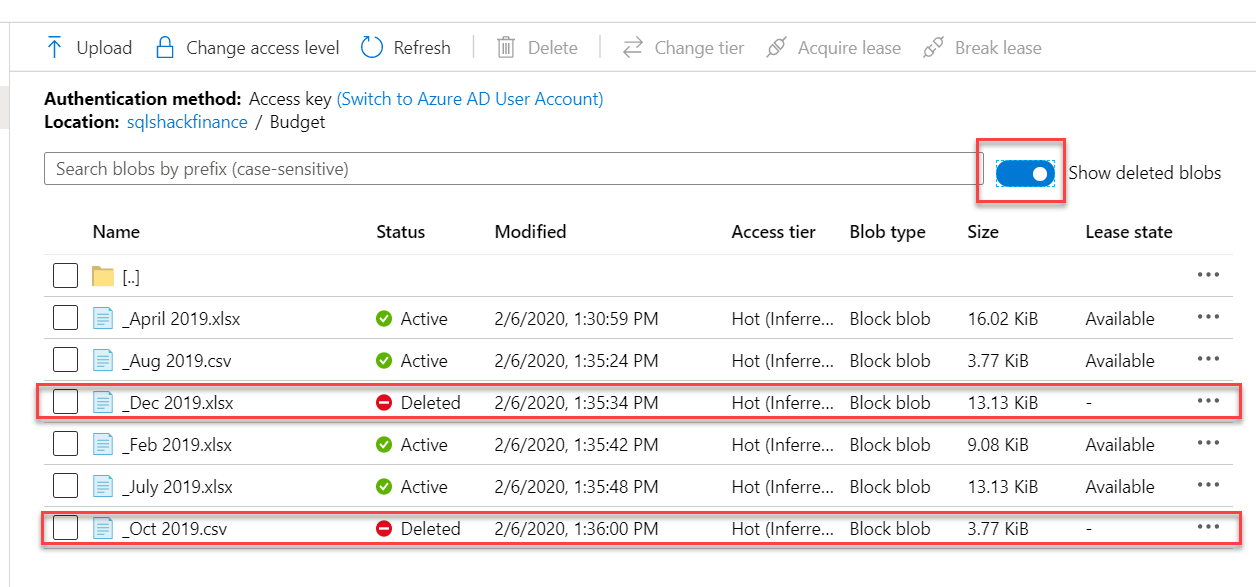Click the Break lease icon
The image size is (1256, 587).
(x=933, y=48)
